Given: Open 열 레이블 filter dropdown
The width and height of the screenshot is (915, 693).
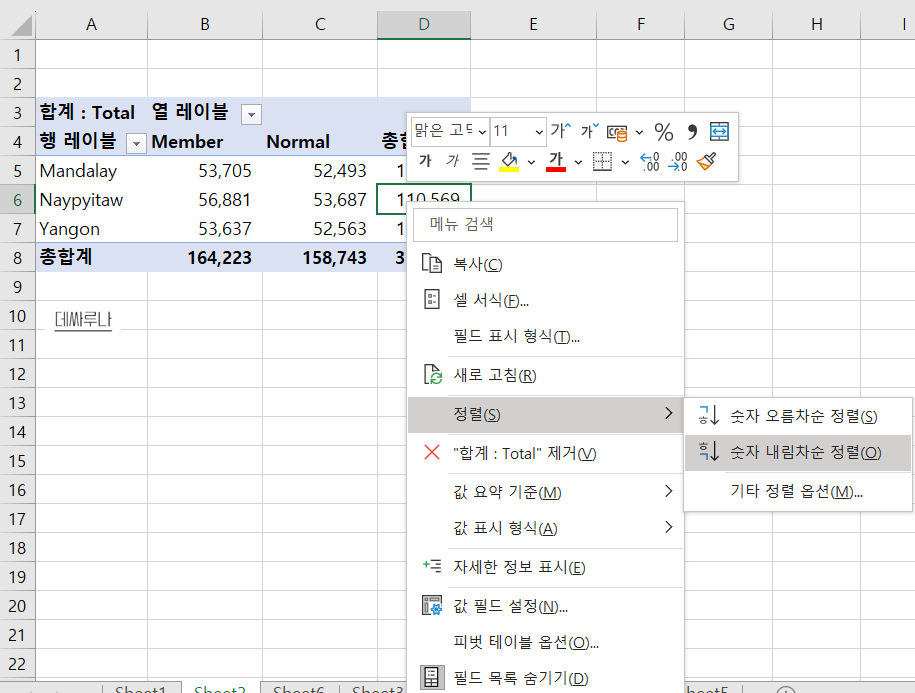Looking at the screenshot, I should click(x=252, y=114).
